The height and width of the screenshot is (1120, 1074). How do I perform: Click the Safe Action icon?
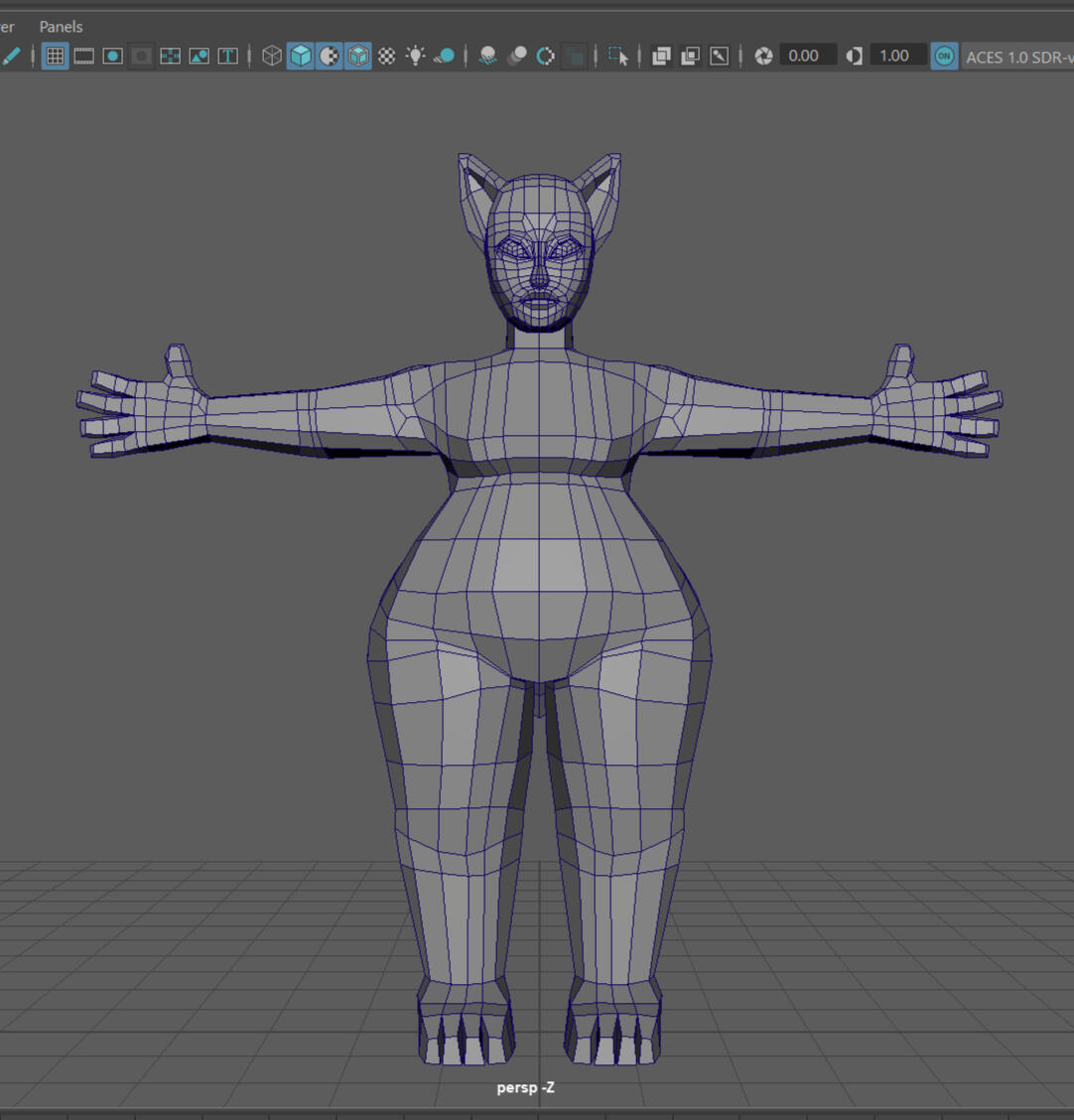coord(200,56)
